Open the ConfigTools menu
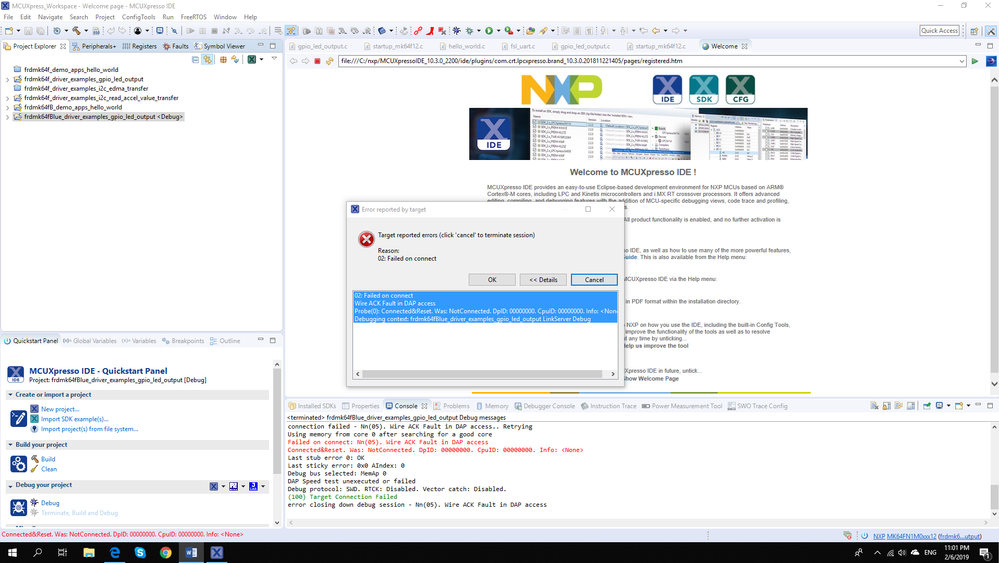This screenshot has height=563, width=999. coord(138,17)
